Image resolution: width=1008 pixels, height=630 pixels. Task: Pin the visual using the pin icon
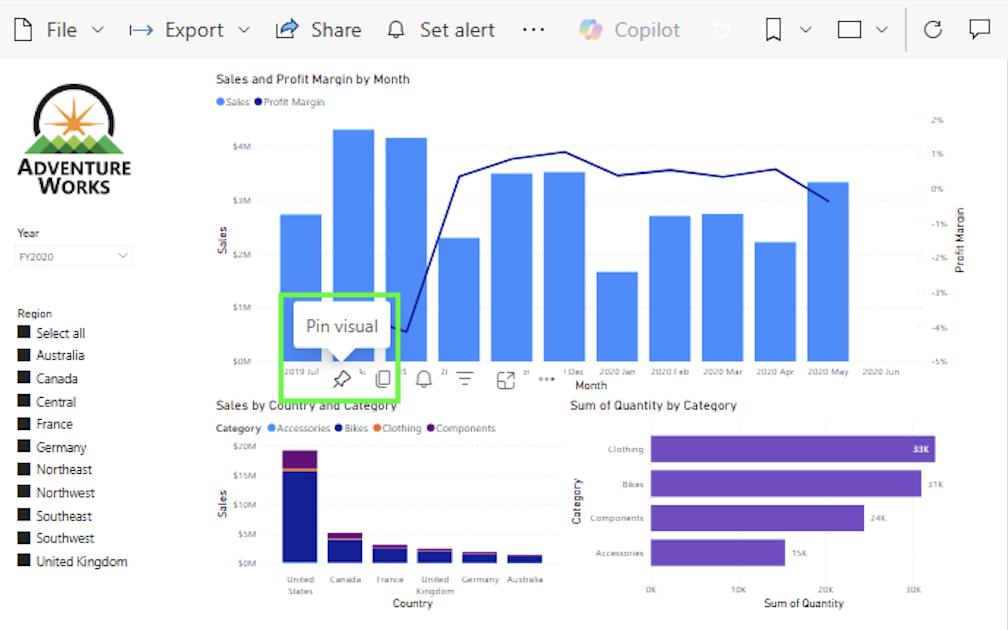(x=341, y=379)
